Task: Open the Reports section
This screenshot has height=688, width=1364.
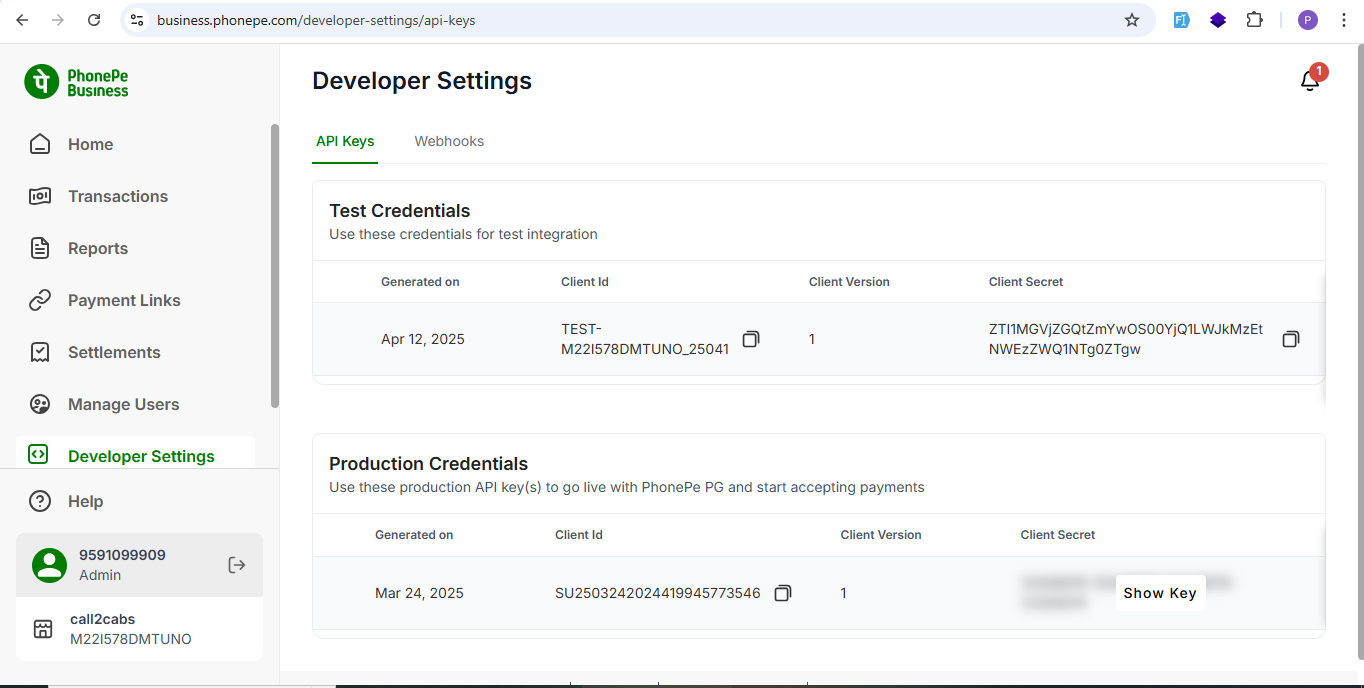Action: click(x=97, y=248)
